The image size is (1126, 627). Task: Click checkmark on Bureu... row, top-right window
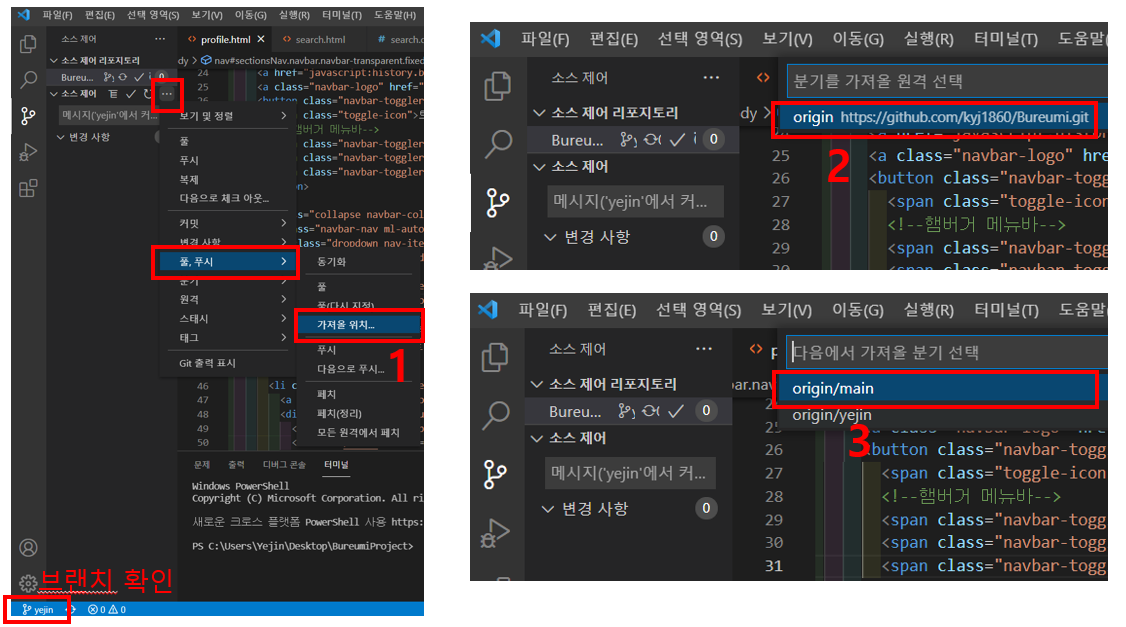point(676,139)
